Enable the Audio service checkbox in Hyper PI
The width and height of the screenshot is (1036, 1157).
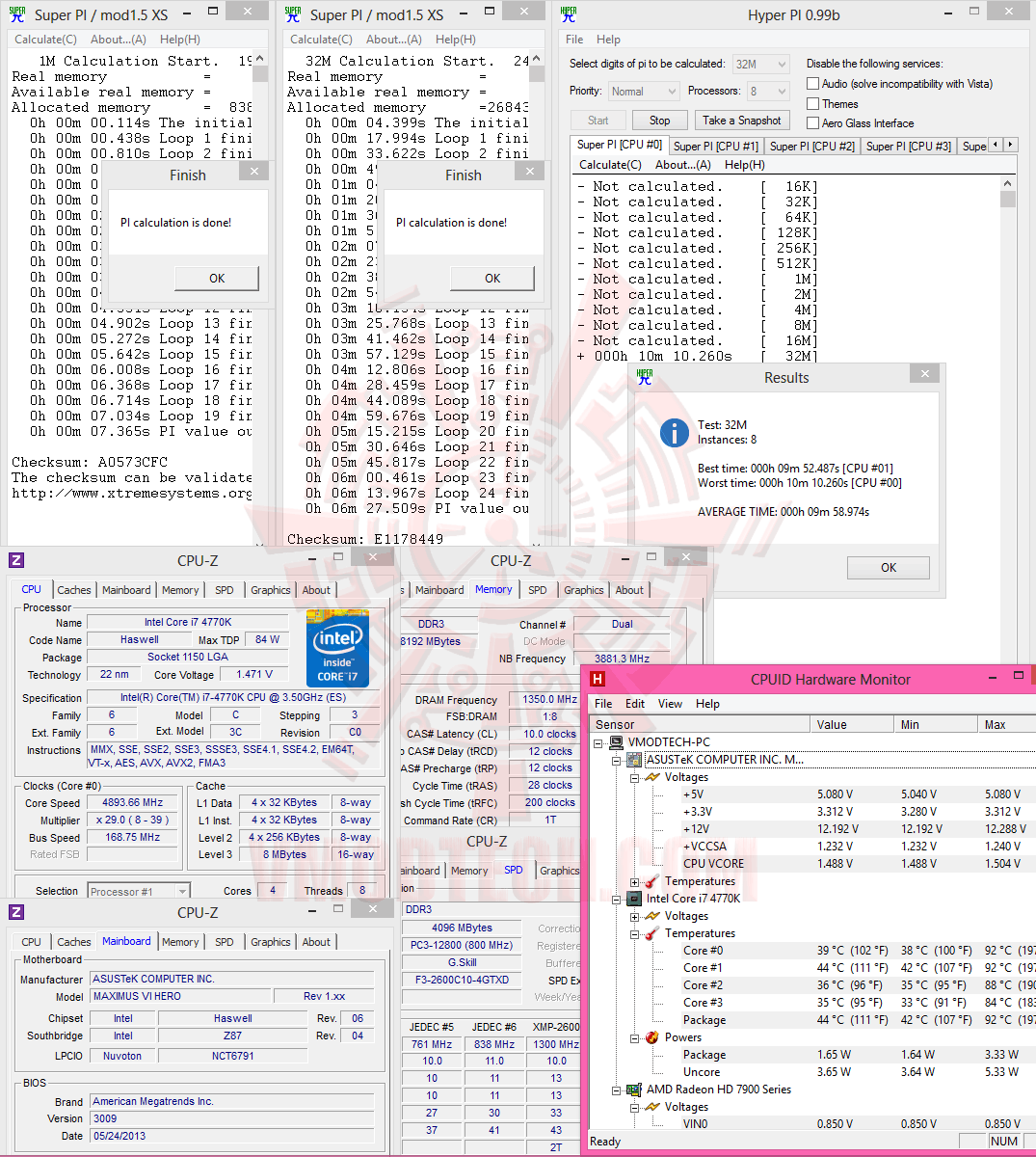pyautogui.click(x=813, y=84)
